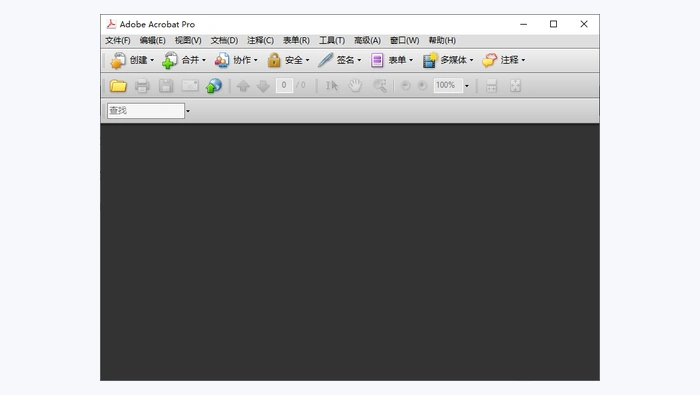Viewport: 700px width, 395px height.
Task: Open a file with the yellow folder icon
Action: pos(118,86)
